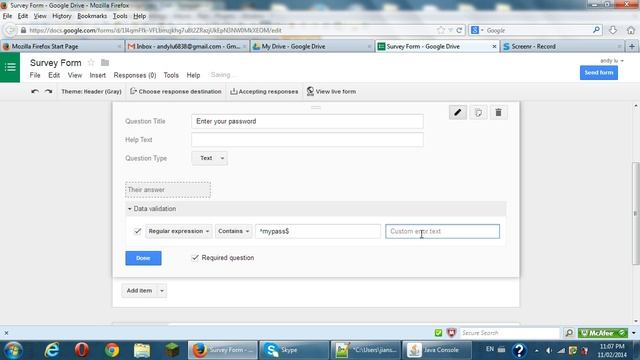Viewport: 640px width, 360px height.
Task: Open the Contains condition dropdown
Action: click(233, 231)
